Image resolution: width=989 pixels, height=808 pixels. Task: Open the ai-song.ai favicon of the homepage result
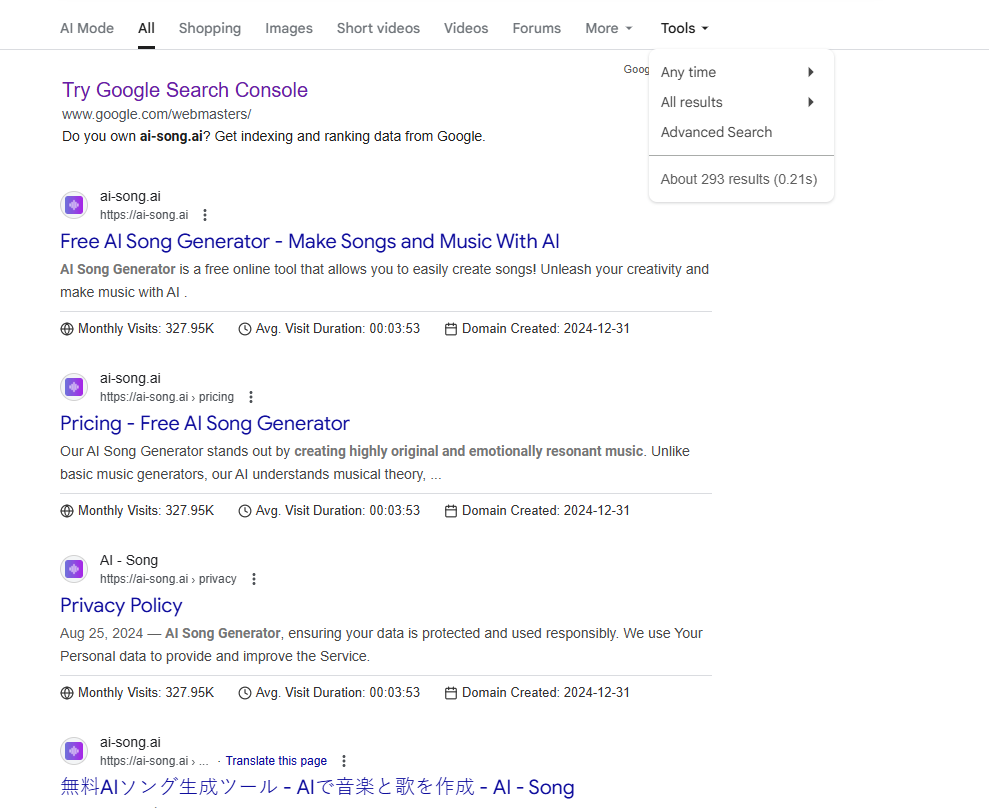74,205
